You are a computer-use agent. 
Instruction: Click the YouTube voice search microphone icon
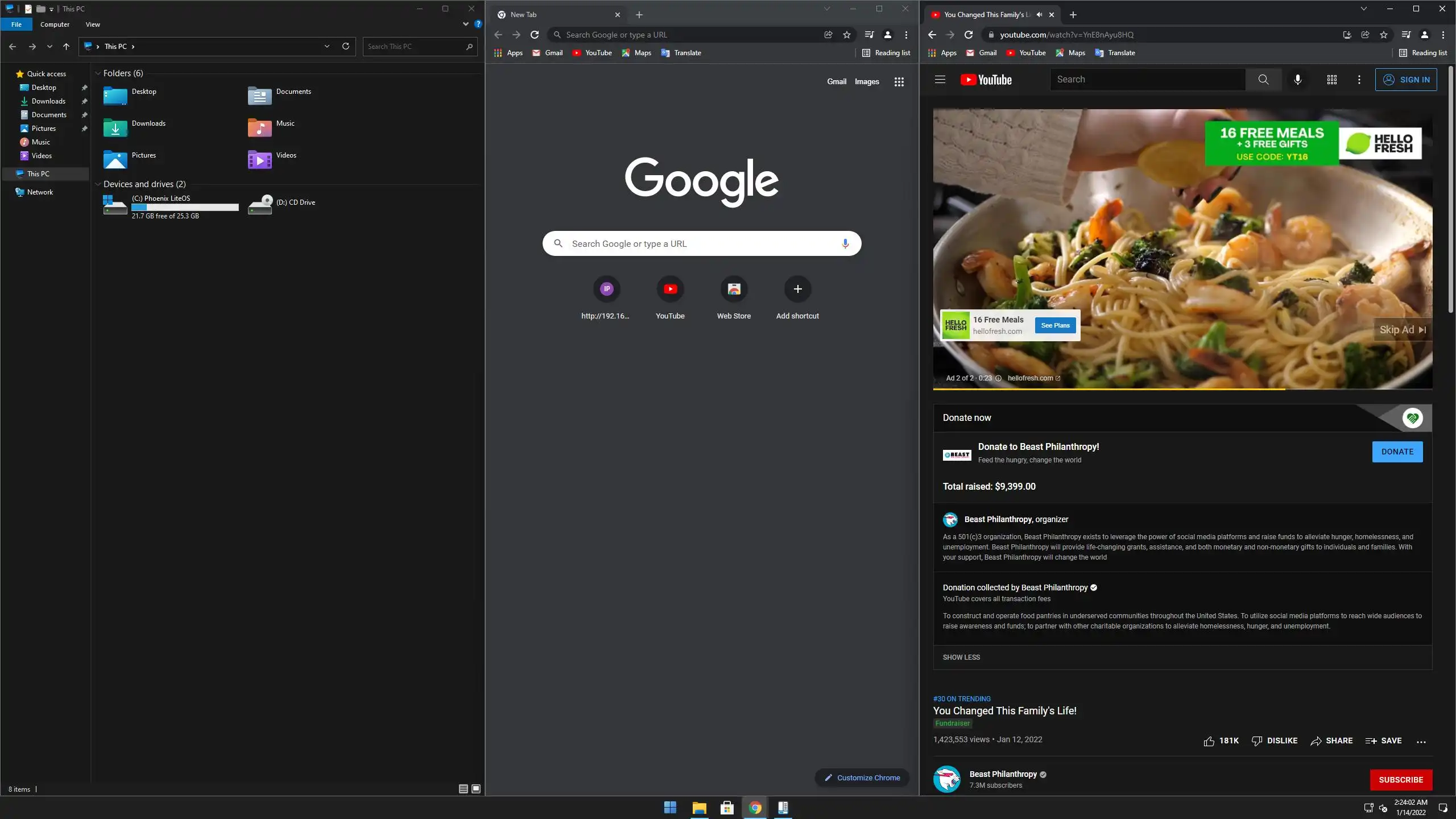tap(1297, 80)
